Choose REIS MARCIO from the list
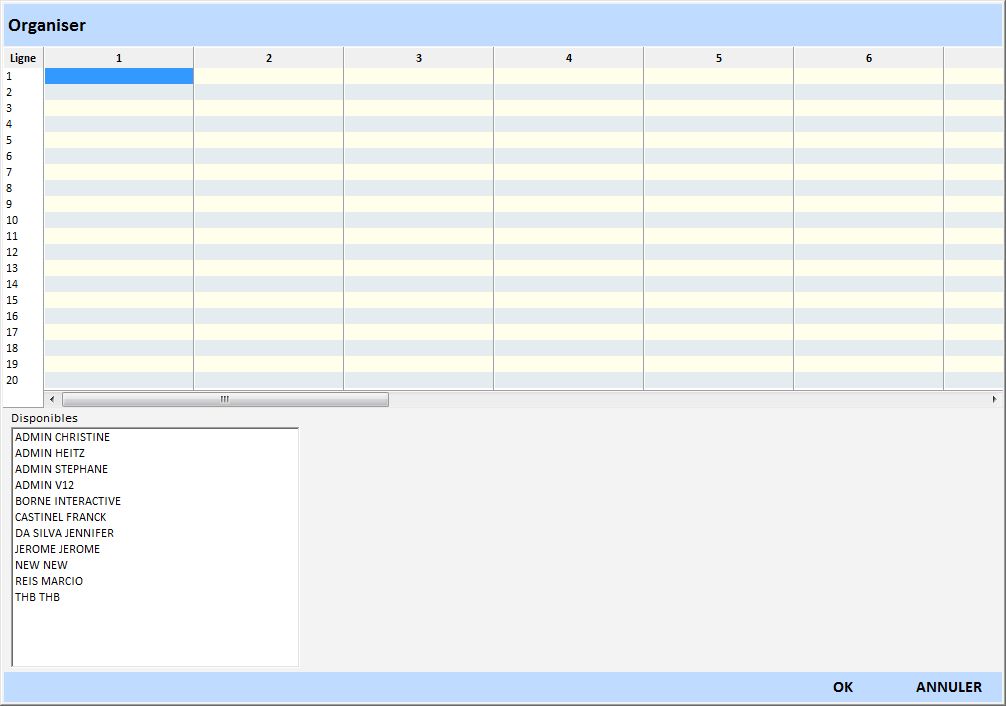The image size is (1006, 706). (x=49, y=581)
